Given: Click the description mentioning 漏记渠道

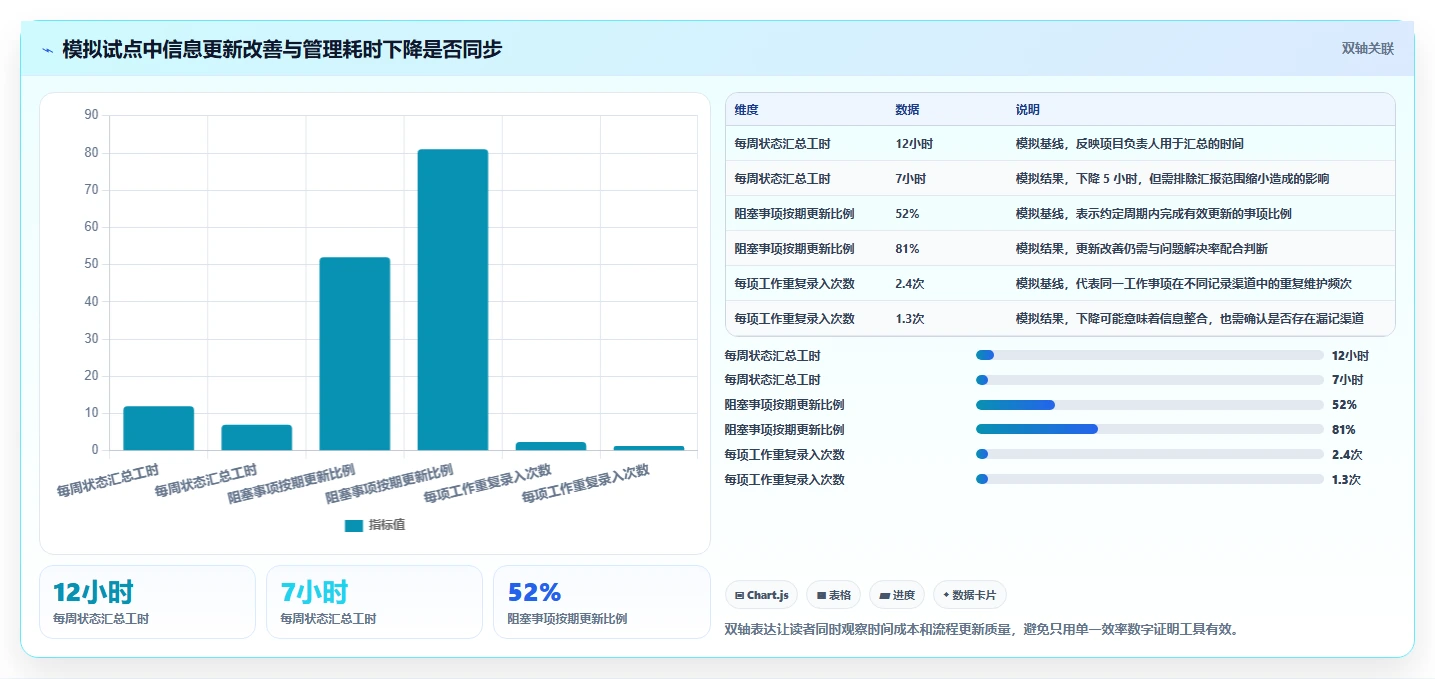Looking at the screenshot, I should pyautogui.click(x=1190, y=319).
